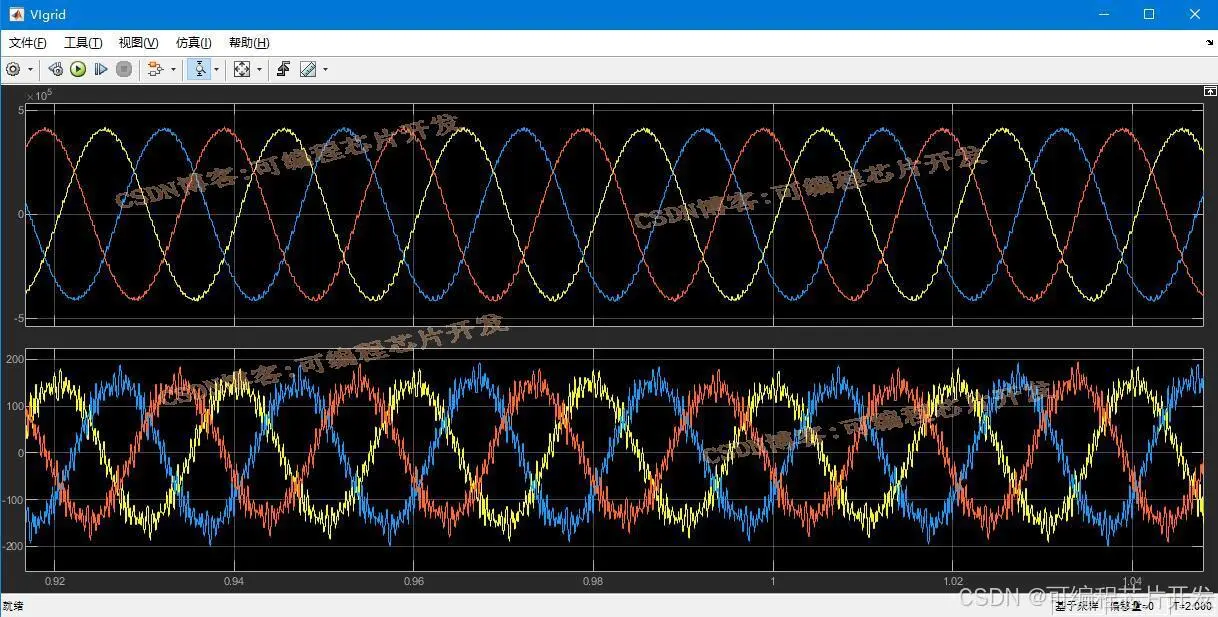Run the simulation with green play button
The image size is (1218, 617).
pyautogui.click(x=78, y=69)
